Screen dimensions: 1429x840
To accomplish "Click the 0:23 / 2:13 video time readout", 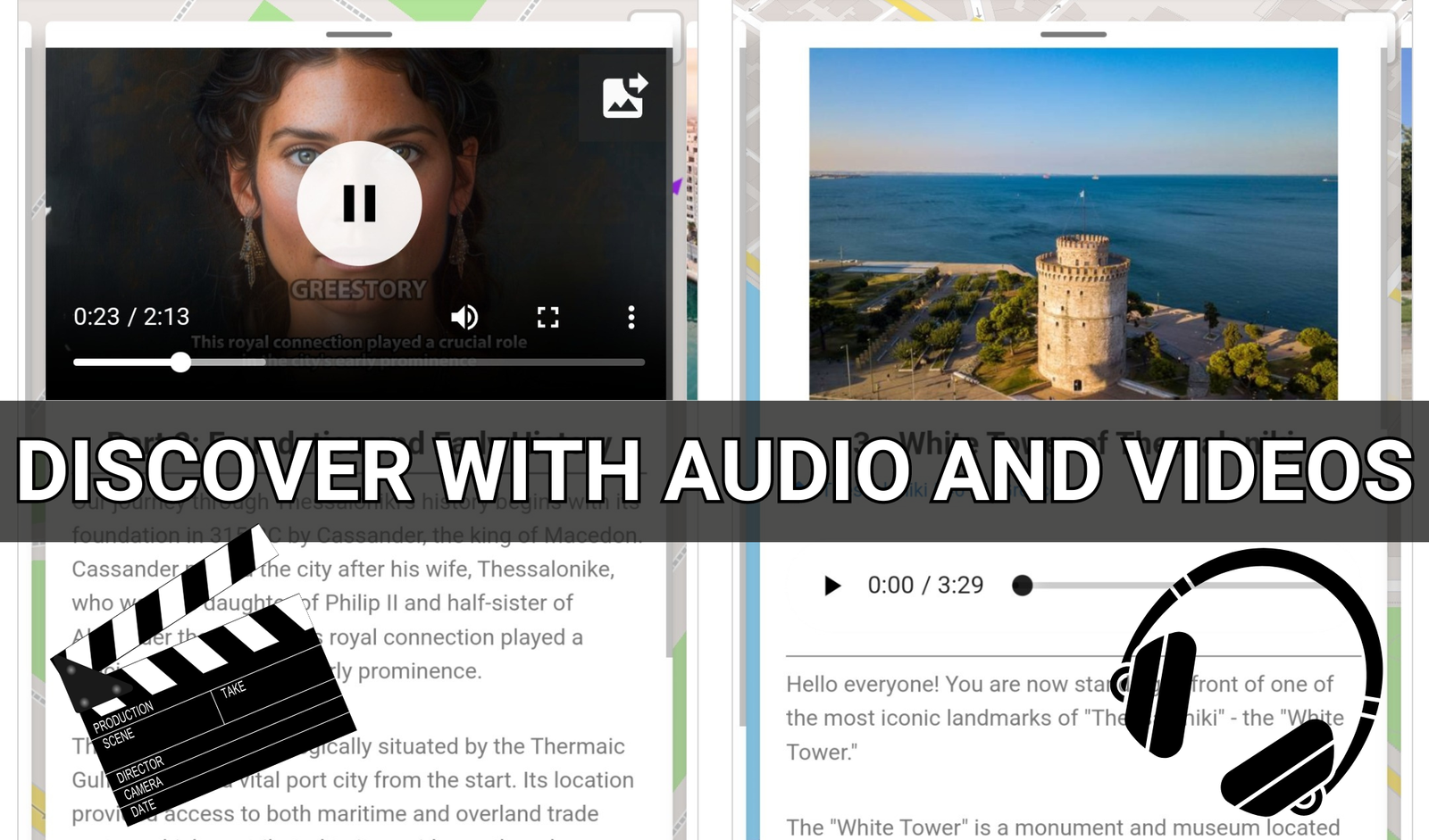I will 131,317.
